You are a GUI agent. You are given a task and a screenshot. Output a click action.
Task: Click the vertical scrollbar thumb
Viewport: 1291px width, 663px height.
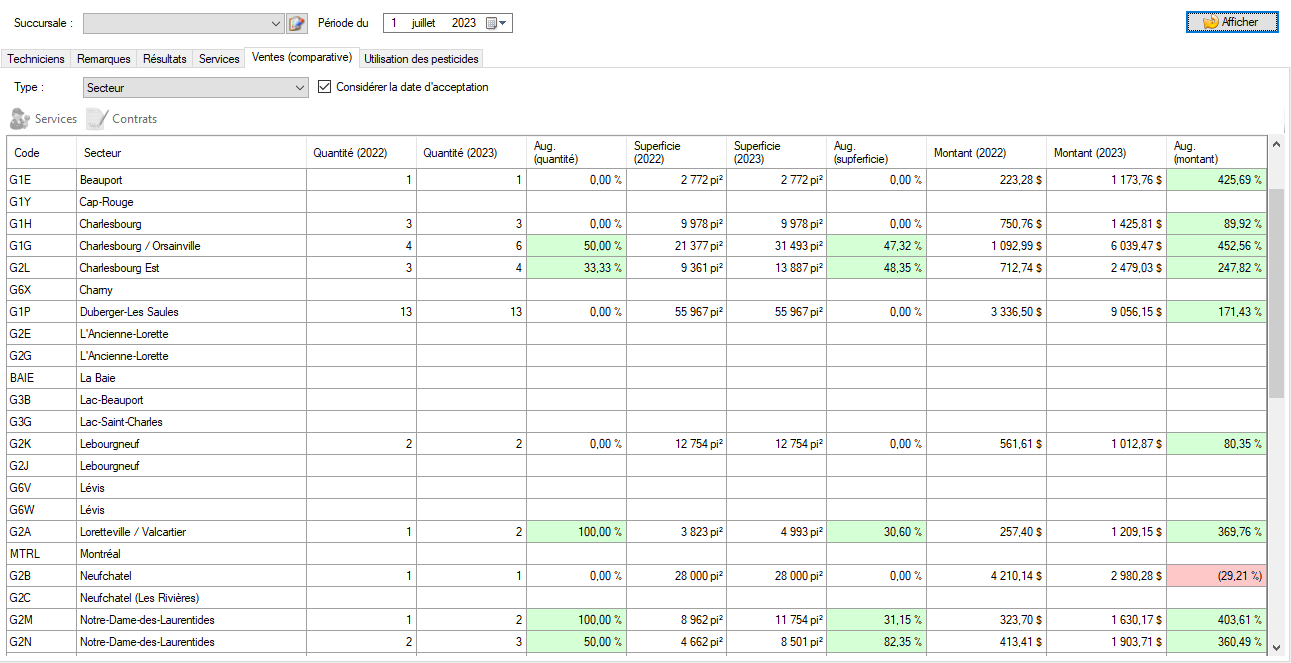click(1276, 292)
